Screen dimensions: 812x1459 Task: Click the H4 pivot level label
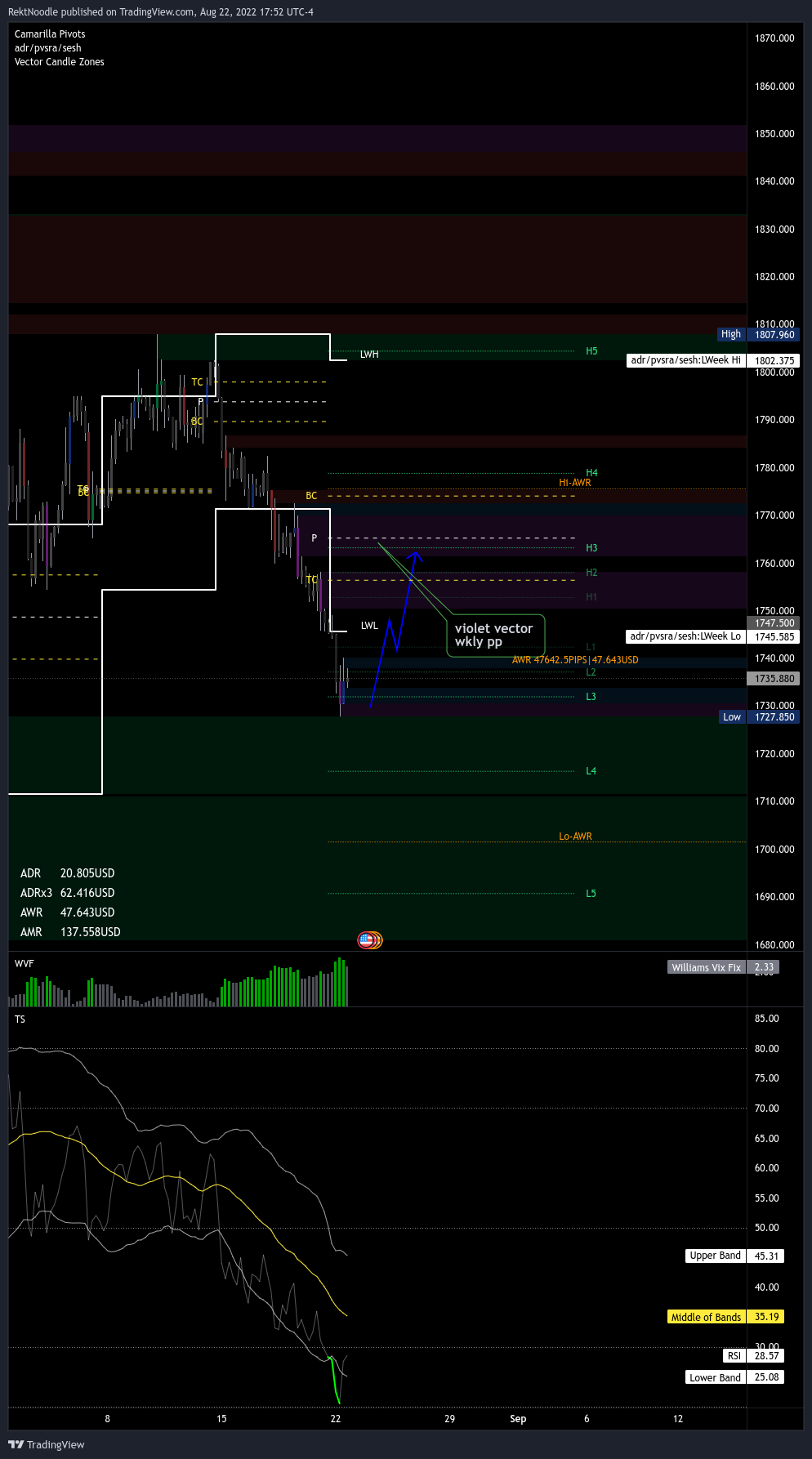pos(591,473)
